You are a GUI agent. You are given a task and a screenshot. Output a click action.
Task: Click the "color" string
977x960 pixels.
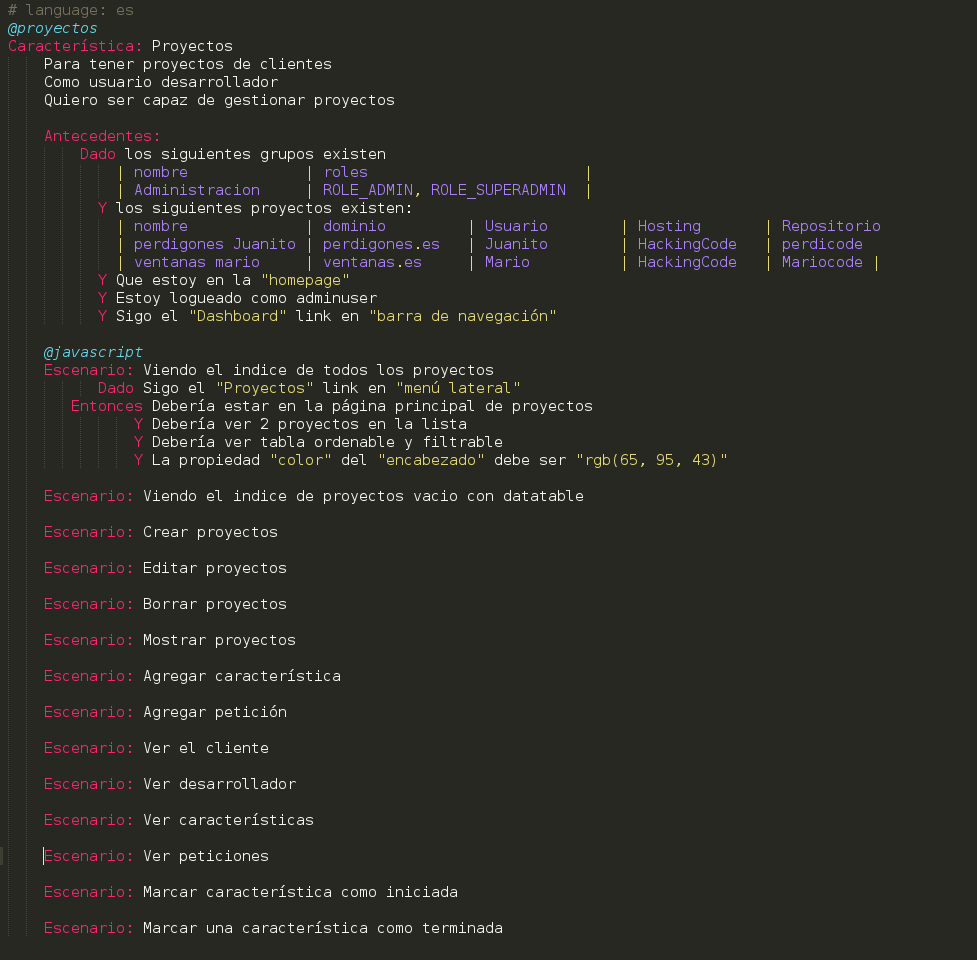(x=300, y=461)
